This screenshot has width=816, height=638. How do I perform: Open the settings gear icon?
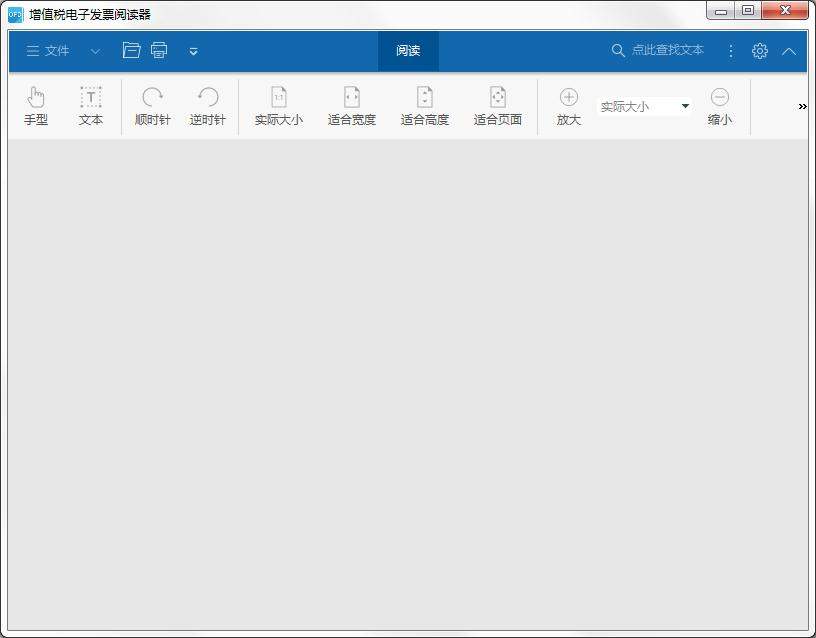[760, 50]
